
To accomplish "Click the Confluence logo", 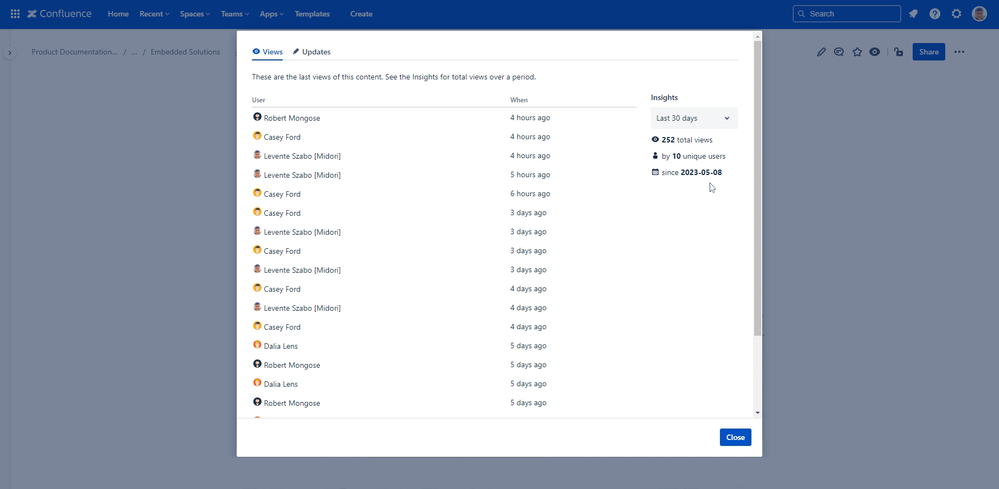I will [59, 14].
